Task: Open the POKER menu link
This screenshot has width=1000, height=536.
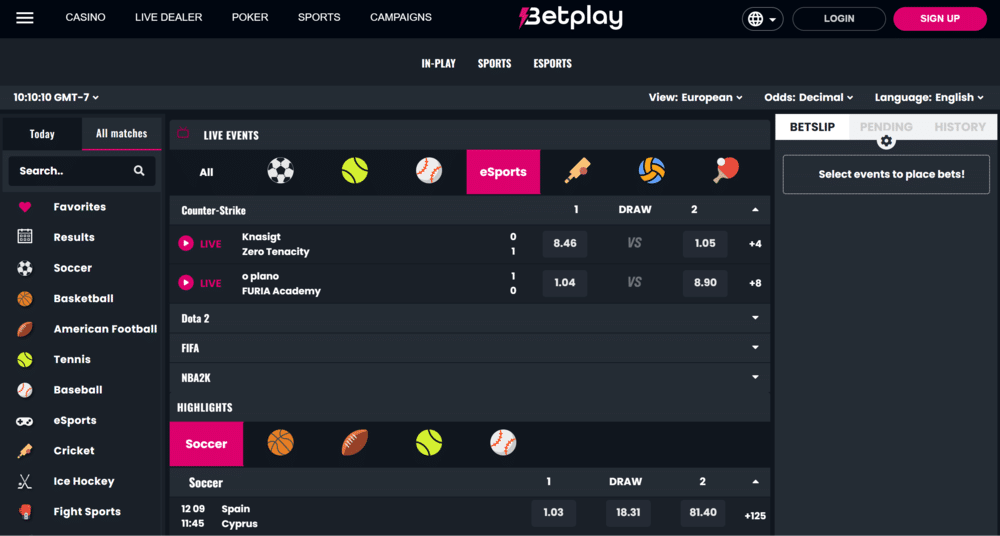Action: (250, 18)
